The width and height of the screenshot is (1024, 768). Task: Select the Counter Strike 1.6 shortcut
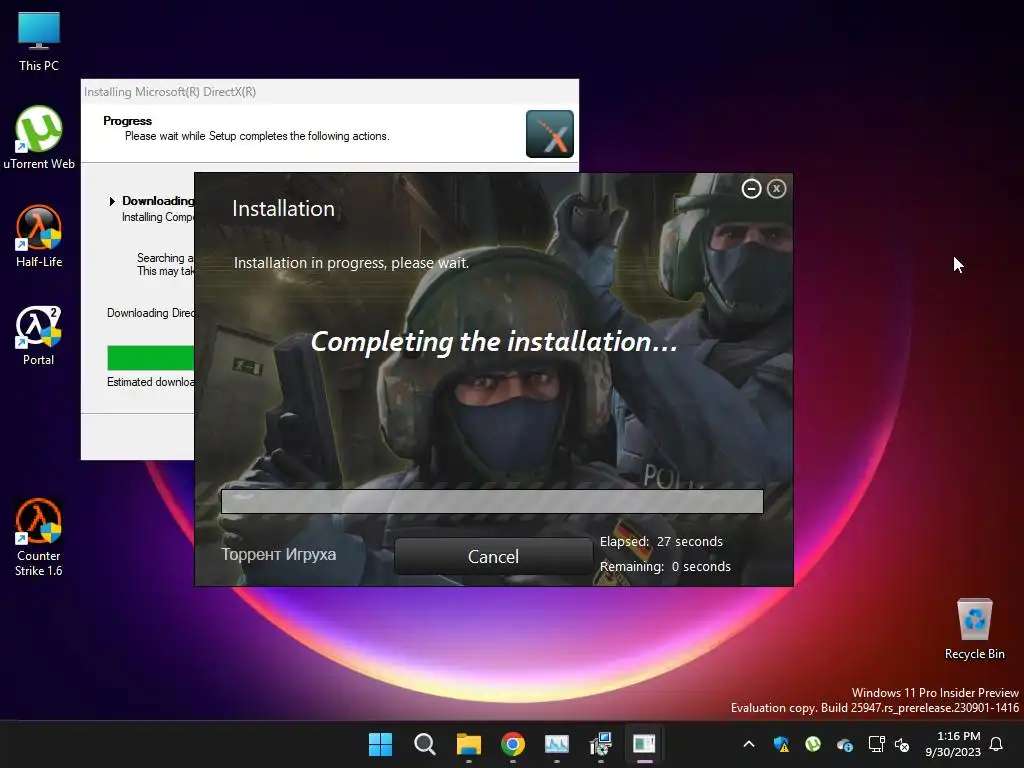tap(39, 537)
